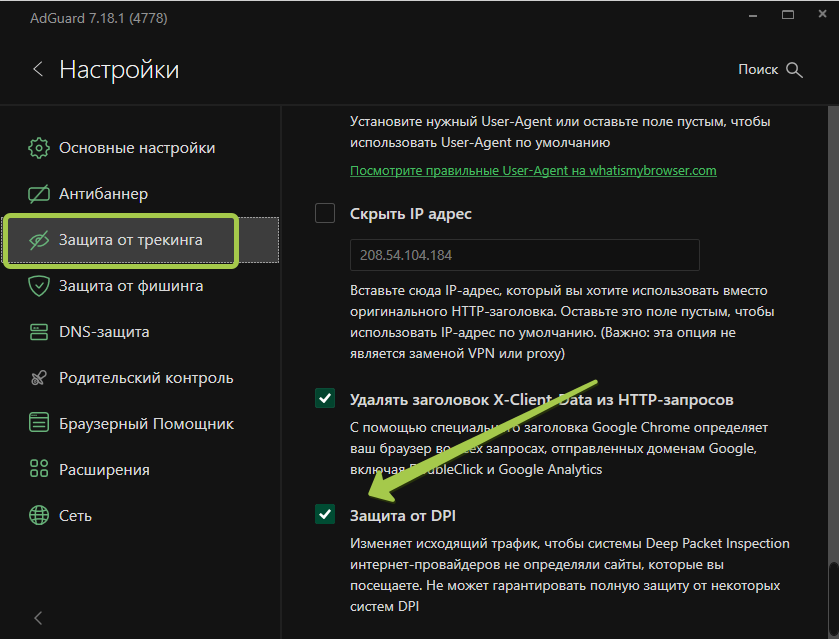Go back using the top arrow button
Image resolution: width=839 pixels, height=639 pixels.
tap(37, 69)
